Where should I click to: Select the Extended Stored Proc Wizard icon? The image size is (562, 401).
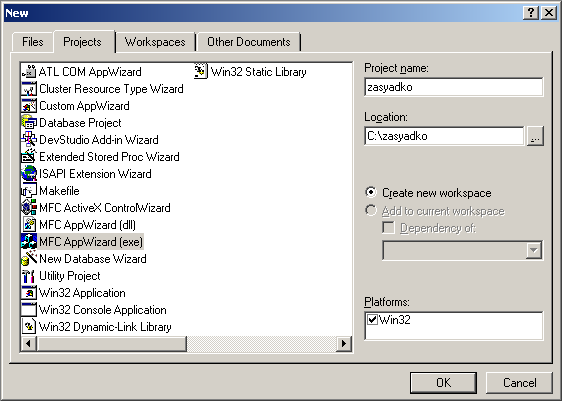point(29,157)
